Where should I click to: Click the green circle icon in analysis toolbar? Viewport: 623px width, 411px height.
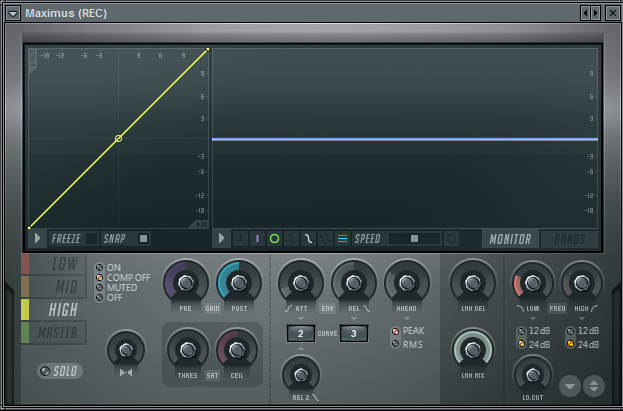click(x=274, y=239)
